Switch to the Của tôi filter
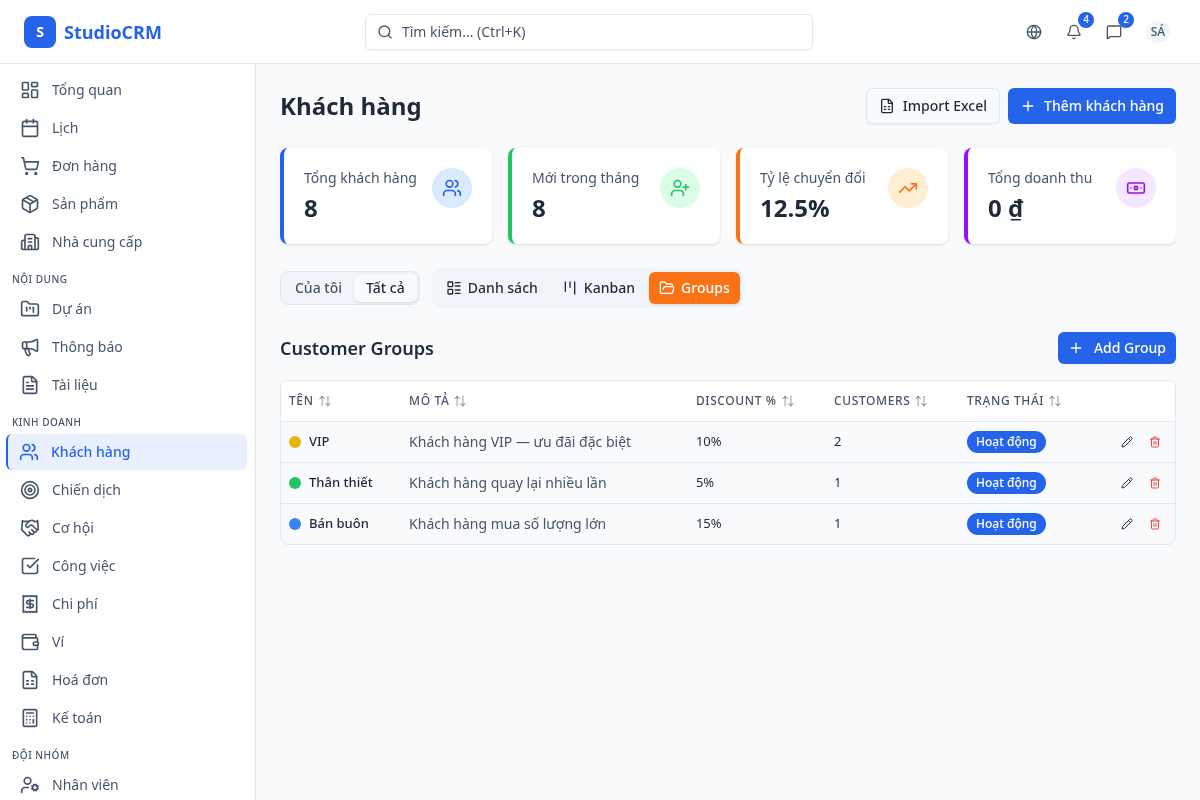This screenshot has width=1200, height=800. pos(318,288)
